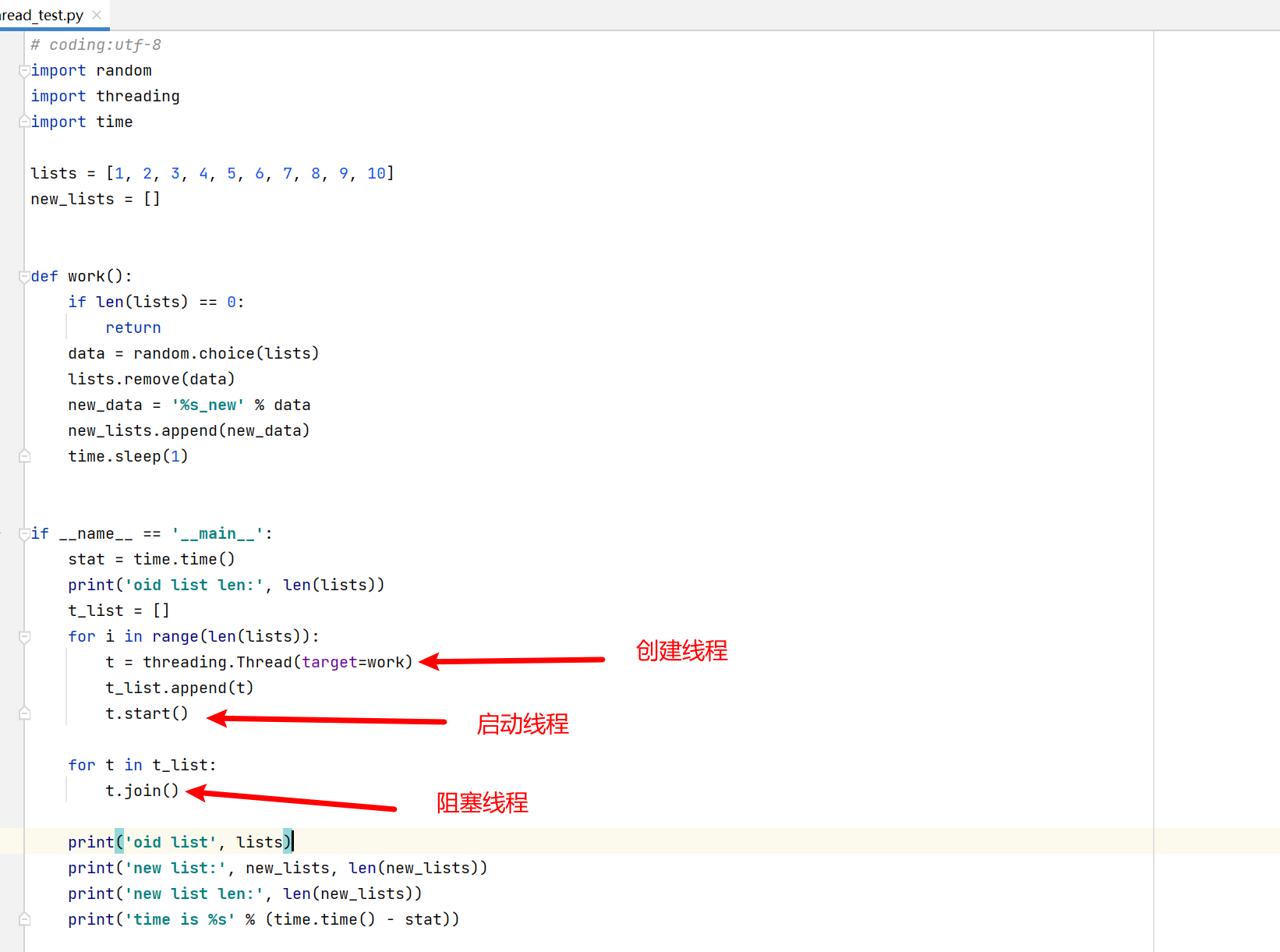The height and width of the screenshot is (952, 1280).
Task: Collapse the def work() function fold
Action: coord(24,277)
